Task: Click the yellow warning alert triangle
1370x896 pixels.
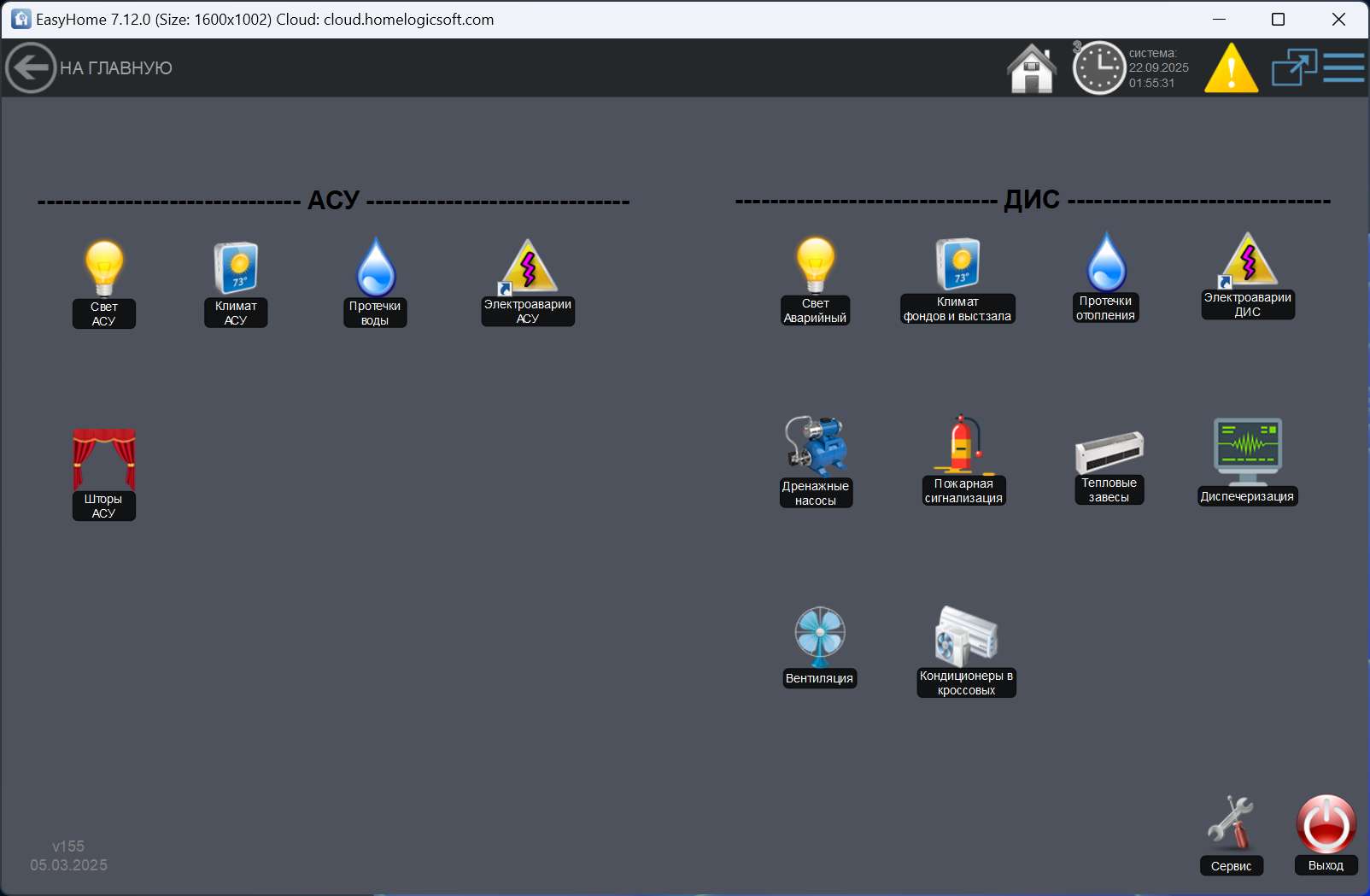Action: pos(1231,68)
